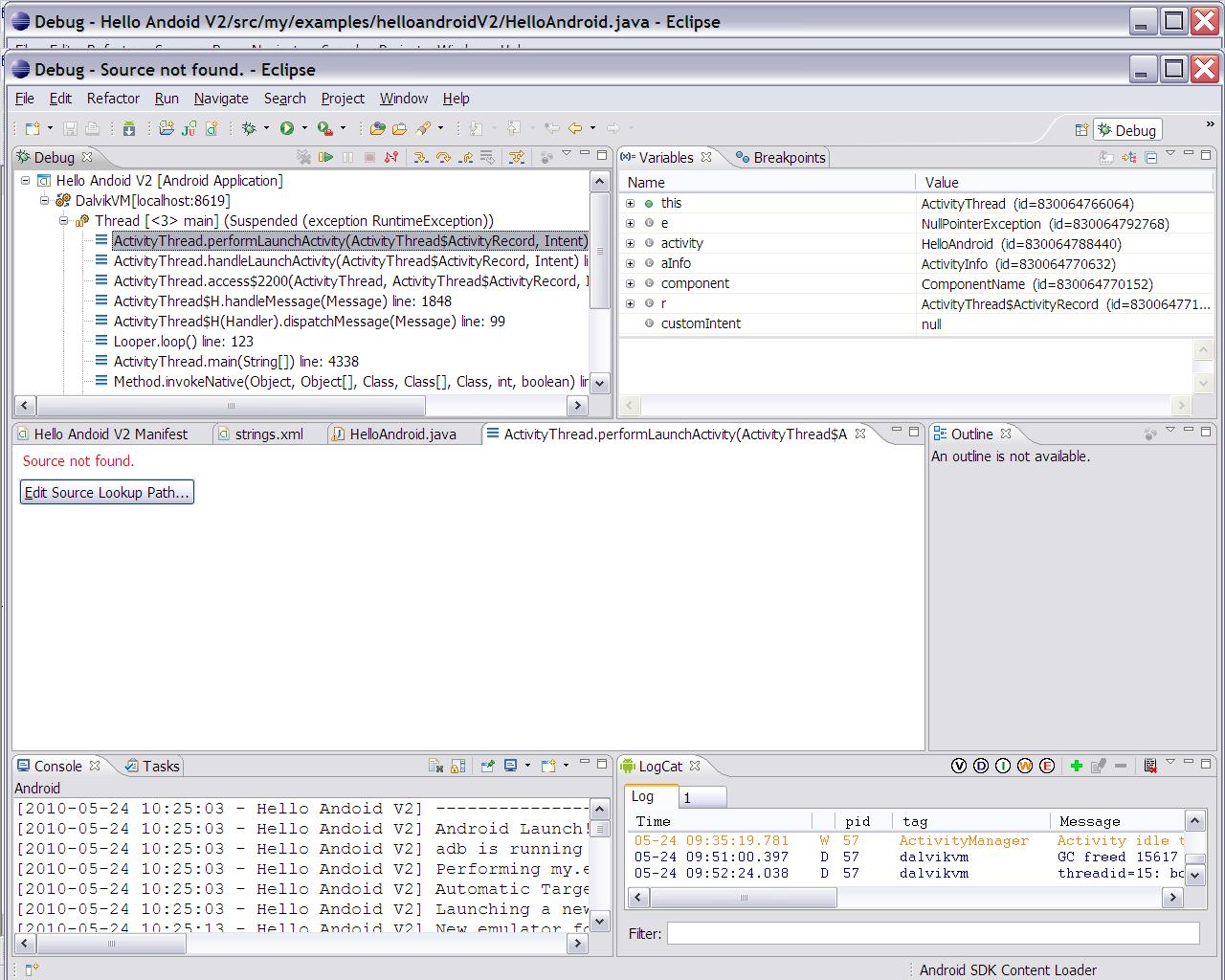Toggle Scroll Lock icon in Console view
The image size is (1225, 980).
tap(457, 766)
